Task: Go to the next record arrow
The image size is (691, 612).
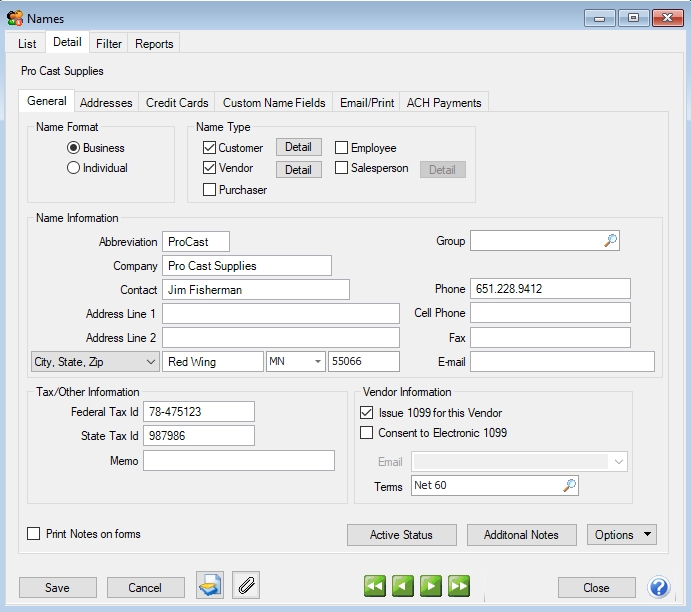Action: (431, 587)
